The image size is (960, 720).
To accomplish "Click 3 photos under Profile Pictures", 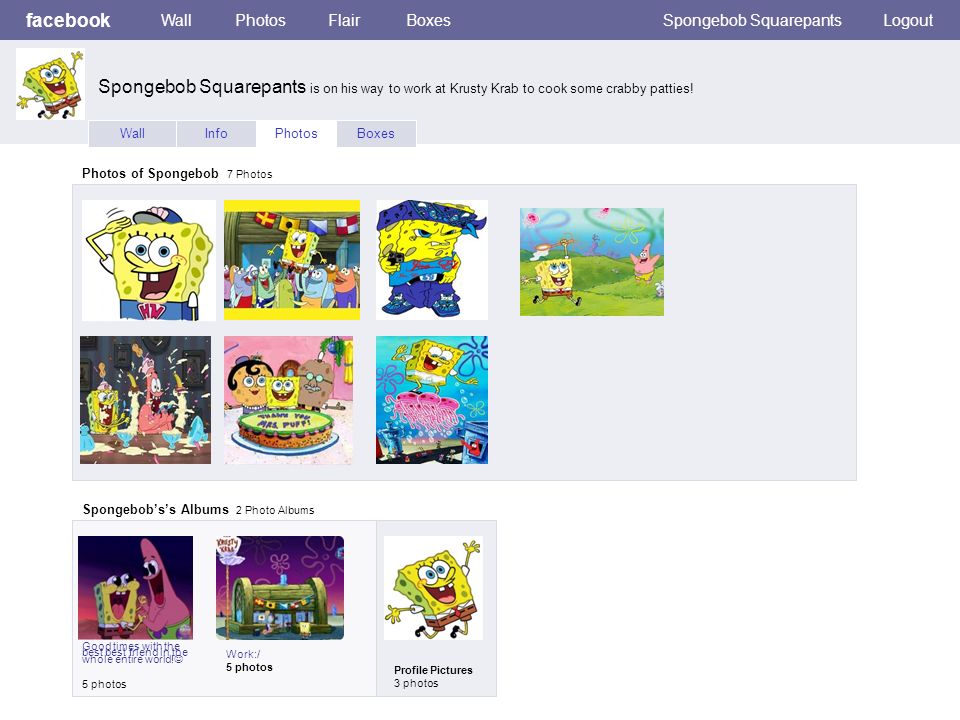I will click(x=416, y=683).
